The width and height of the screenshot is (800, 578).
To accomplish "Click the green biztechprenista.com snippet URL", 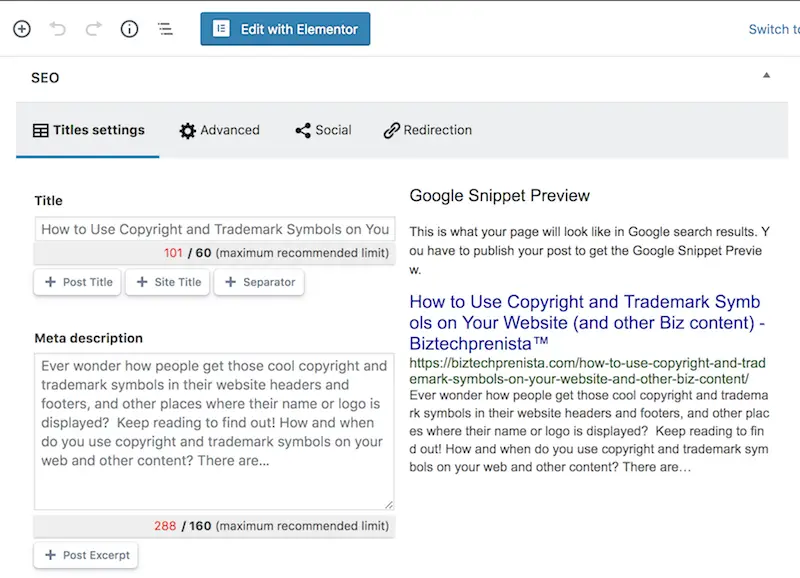I will 587,371.
